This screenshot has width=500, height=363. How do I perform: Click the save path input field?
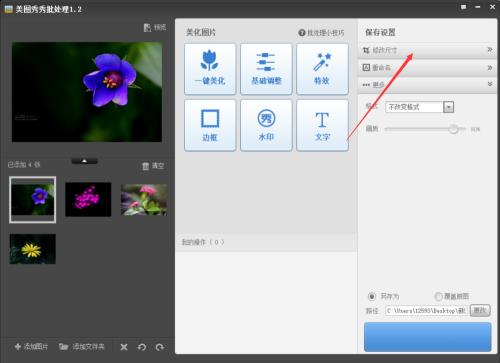[x=426, y=311]
